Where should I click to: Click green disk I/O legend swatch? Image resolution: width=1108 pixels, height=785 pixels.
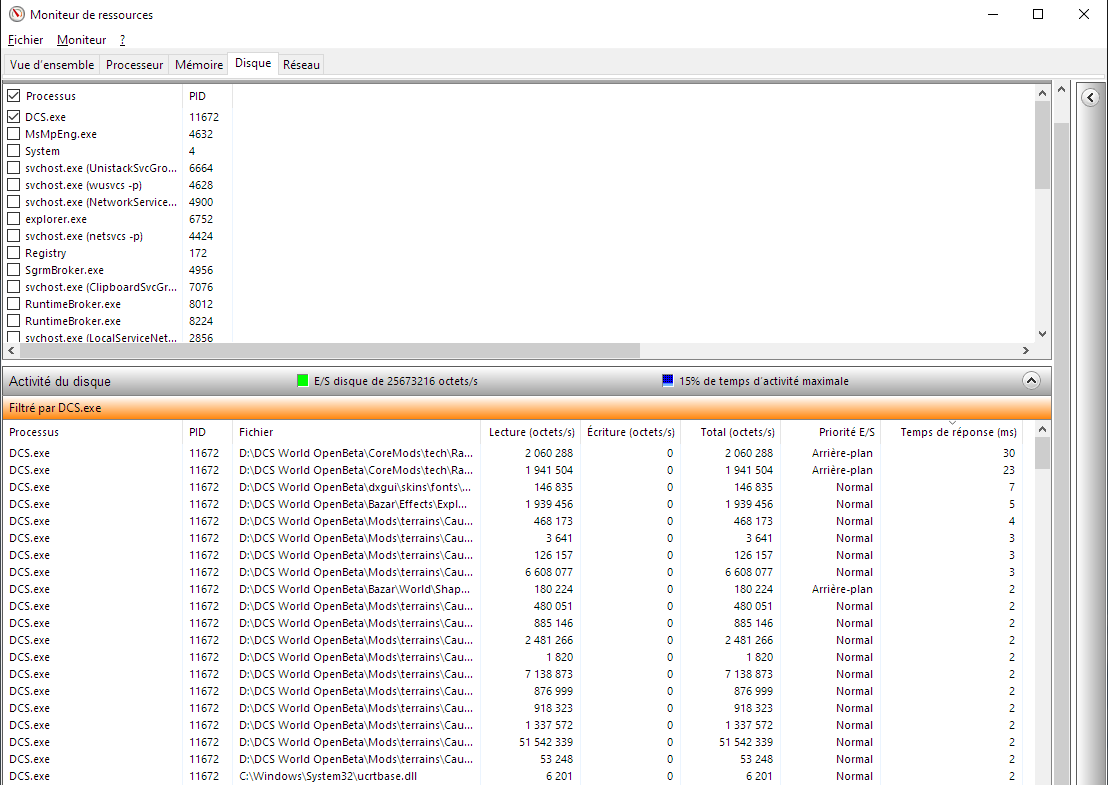tap(302, 381)
